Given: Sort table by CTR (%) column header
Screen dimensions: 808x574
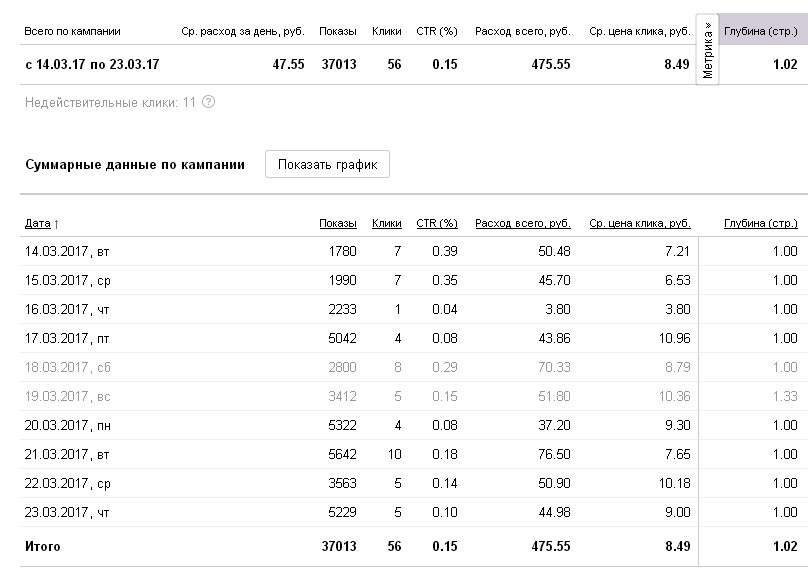Looking at the screenshot, I should 436,223.
